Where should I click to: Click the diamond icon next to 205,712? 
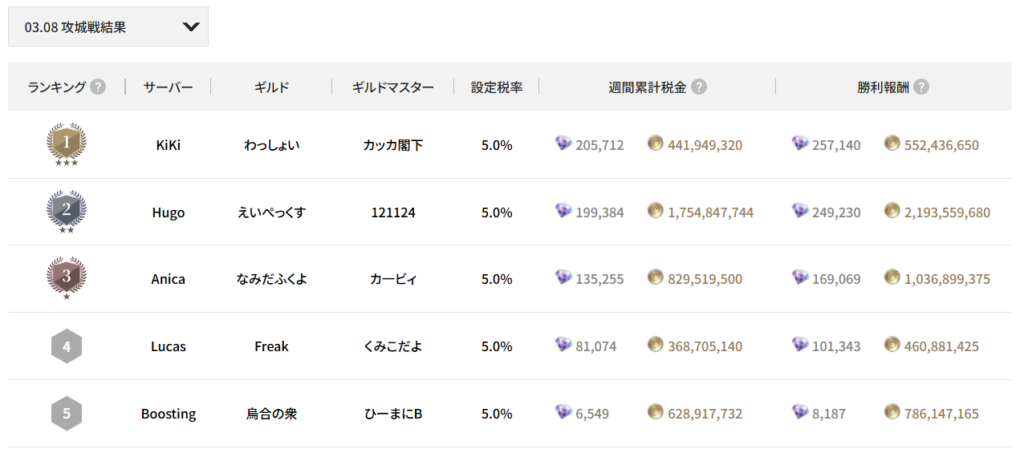coord(563,145)
